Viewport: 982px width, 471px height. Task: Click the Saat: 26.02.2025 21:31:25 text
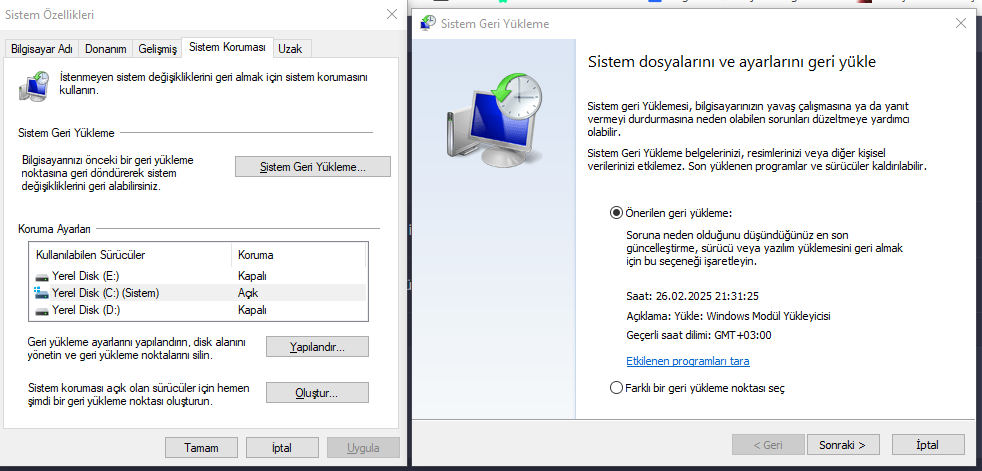(692, 296)
